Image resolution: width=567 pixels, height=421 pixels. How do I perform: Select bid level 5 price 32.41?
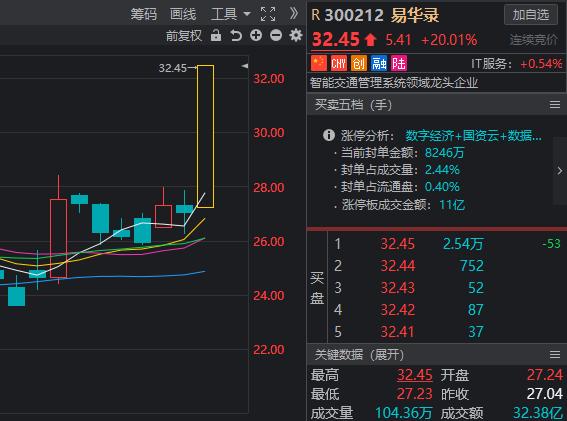click(397, 332)
